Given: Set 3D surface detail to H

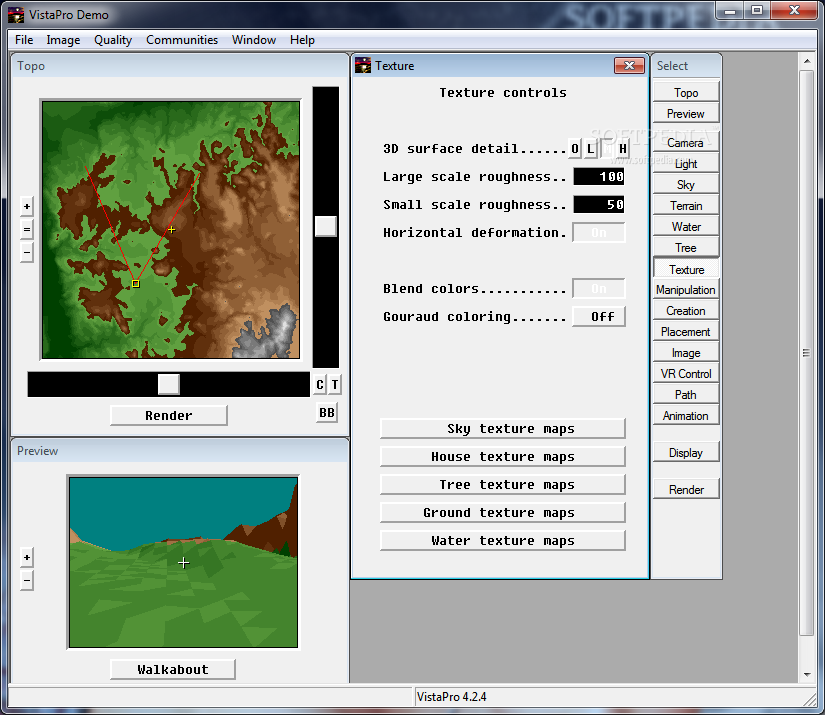Looking at the screenshot, I should [622, 149].
